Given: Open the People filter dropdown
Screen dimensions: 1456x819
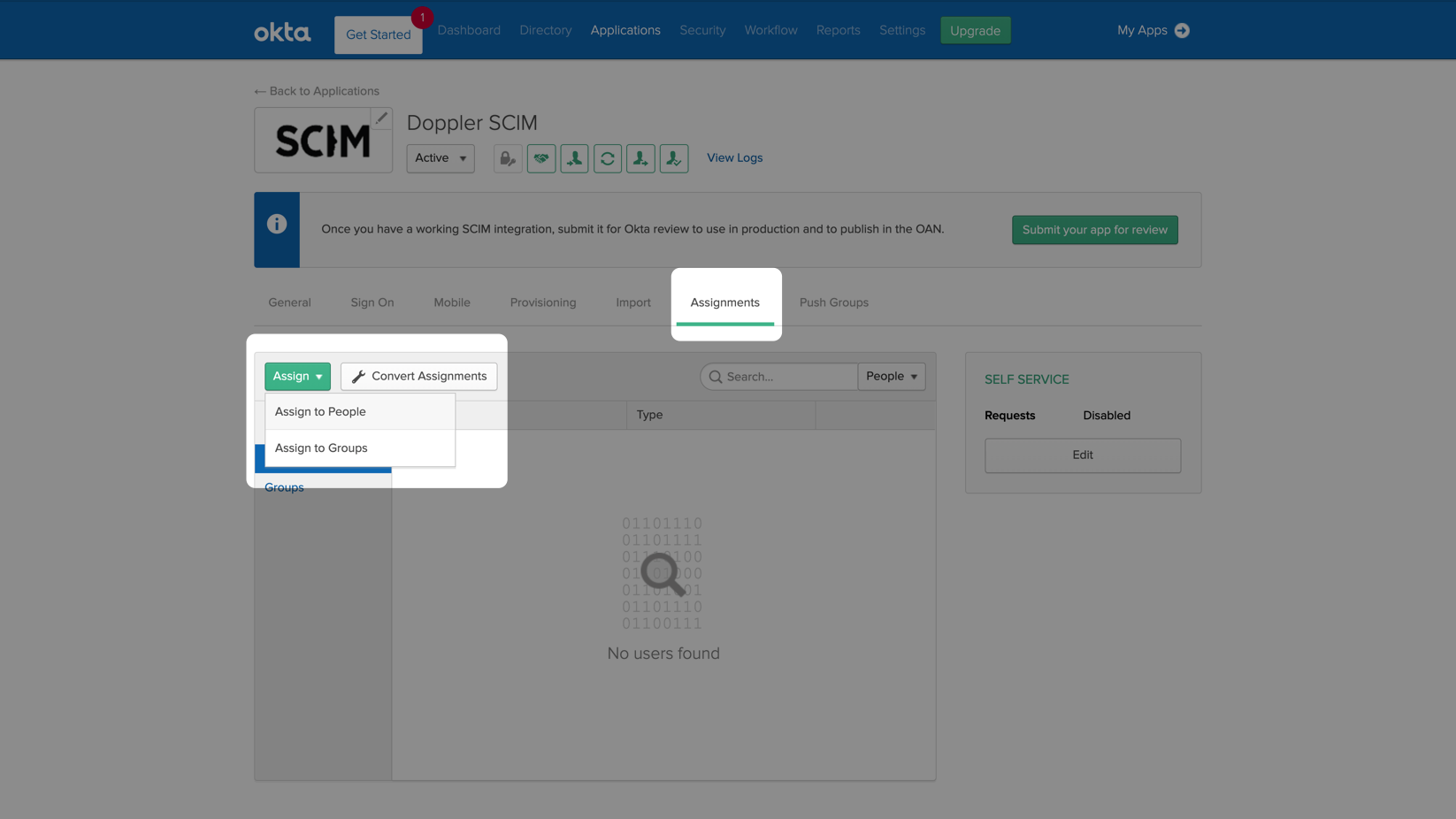Looking at the screenshot, I should coord(892,377).
